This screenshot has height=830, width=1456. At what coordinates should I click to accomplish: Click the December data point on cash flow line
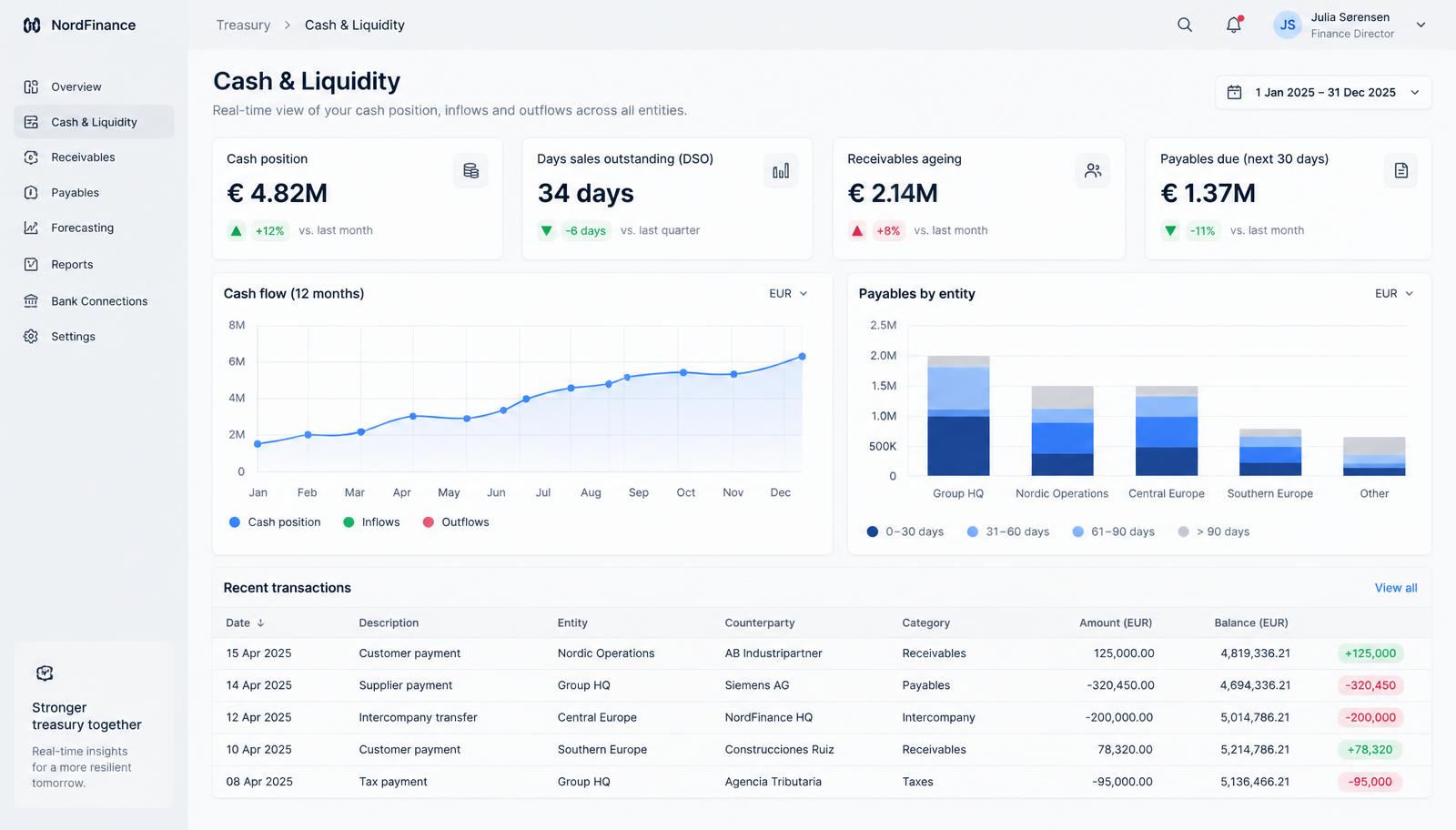pos(802,357)
